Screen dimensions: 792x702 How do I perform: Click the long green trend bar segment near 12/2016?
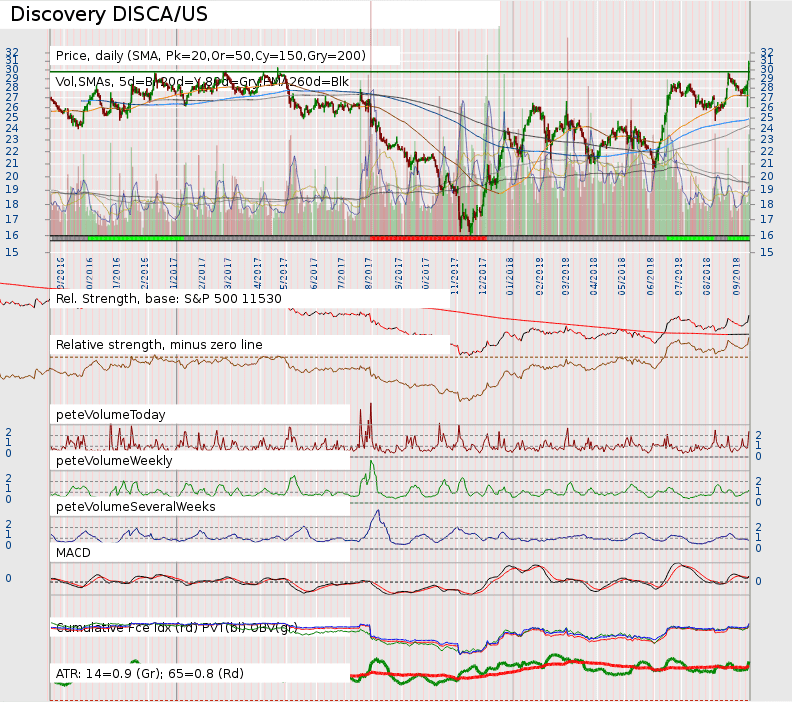136,237
